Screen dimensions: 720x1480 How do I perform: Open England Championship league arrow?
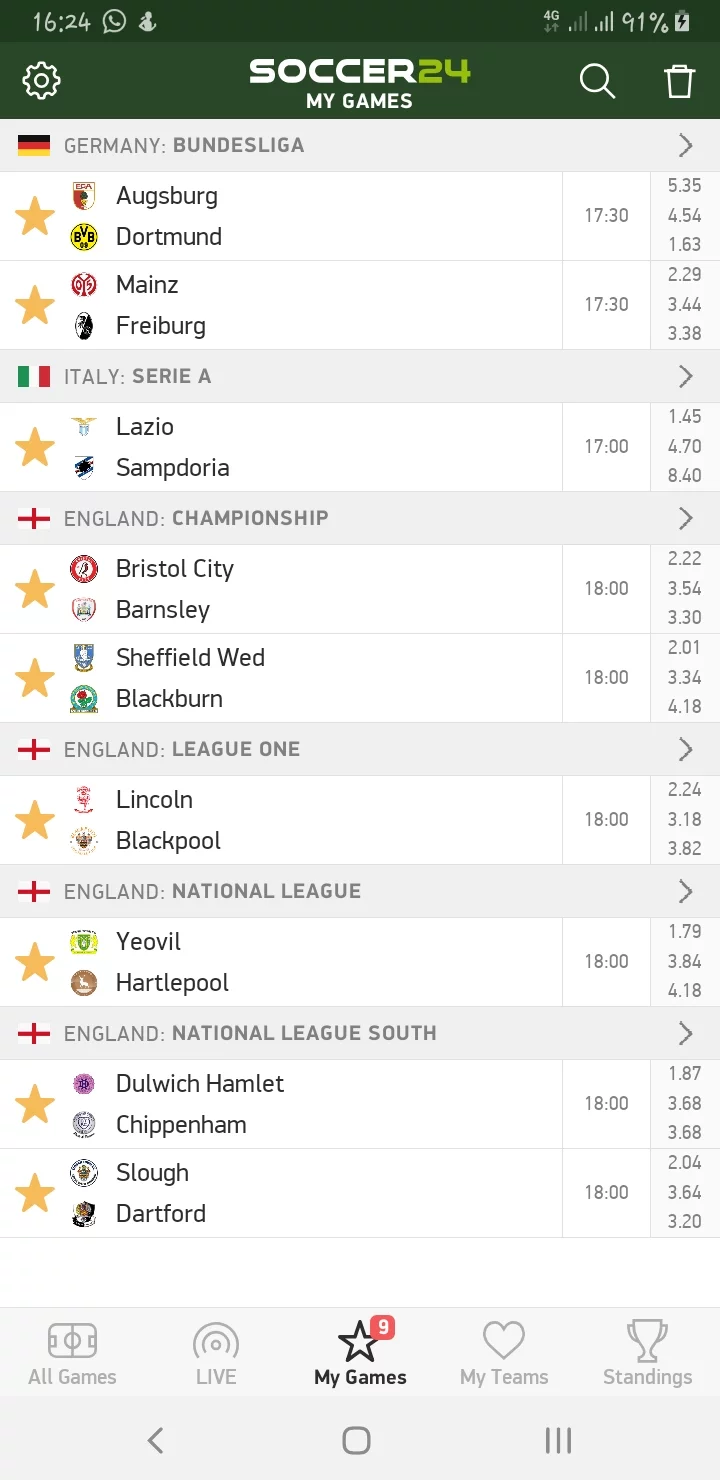(686, 518)
